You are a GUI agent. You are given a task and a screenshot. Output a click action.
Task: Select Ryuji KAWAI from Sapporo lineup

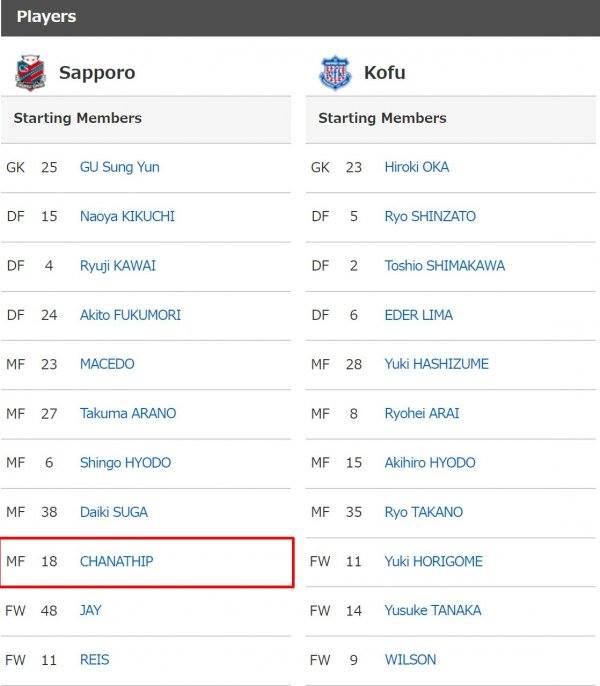[x=118, y=266]
